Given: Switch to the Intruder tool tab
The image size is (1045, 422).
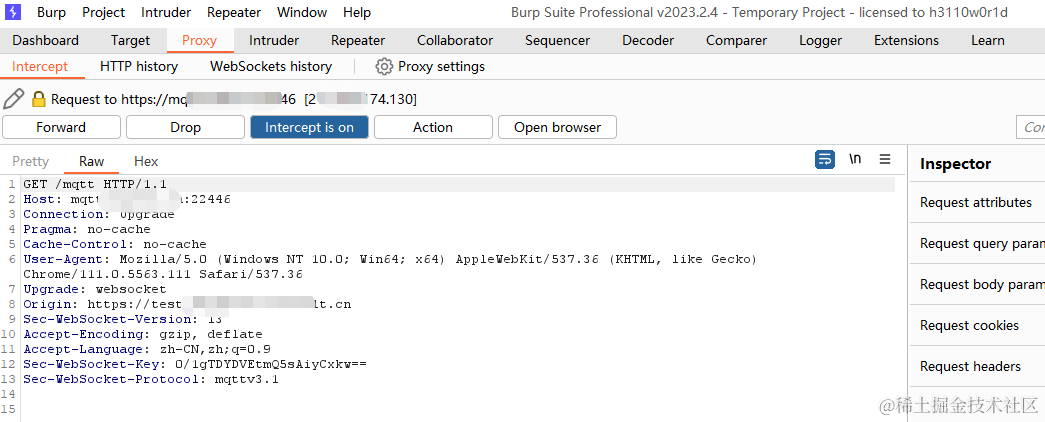Looking at the screenshot, I should [274, 41].
